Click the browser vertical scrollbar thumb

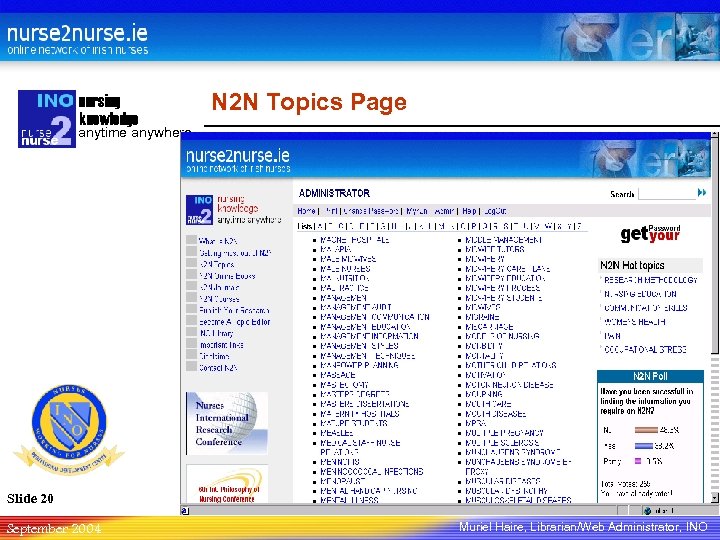point(715,246)
